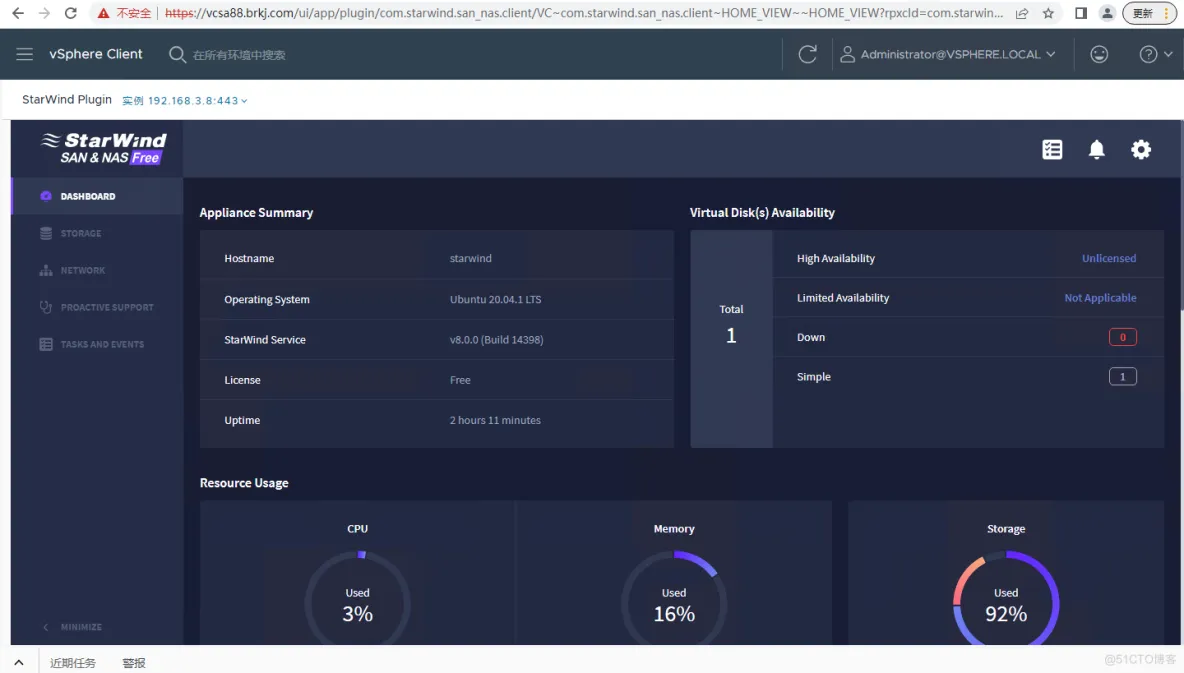Click the Memory usage 16% gauge
The image size is (1184, 673).
[674, 600]
